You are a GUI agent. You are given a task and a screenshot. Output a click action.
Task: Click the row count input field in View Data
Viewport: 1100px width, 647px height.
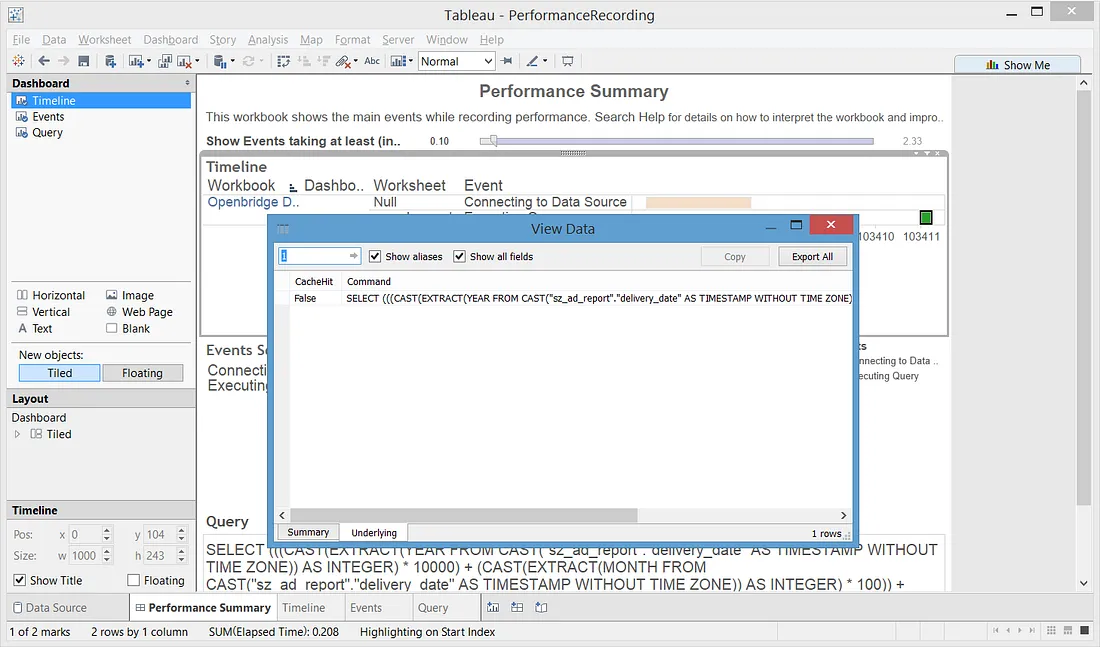(319, 256)
